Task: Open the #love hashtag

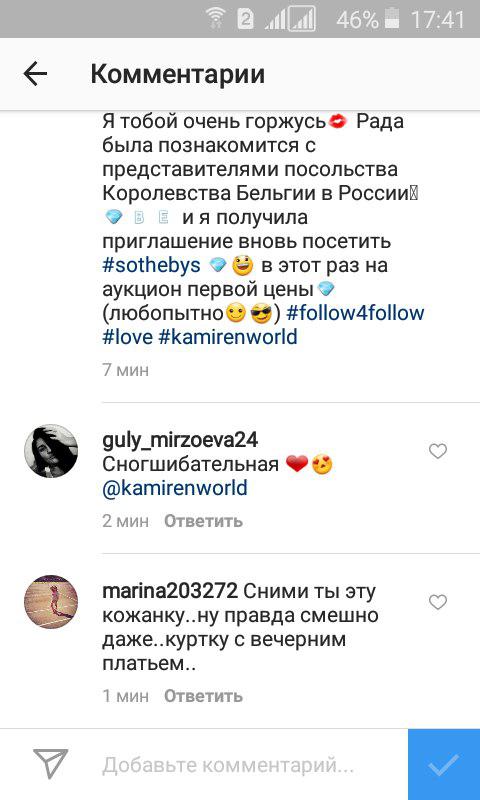Action: click(128, 337)
